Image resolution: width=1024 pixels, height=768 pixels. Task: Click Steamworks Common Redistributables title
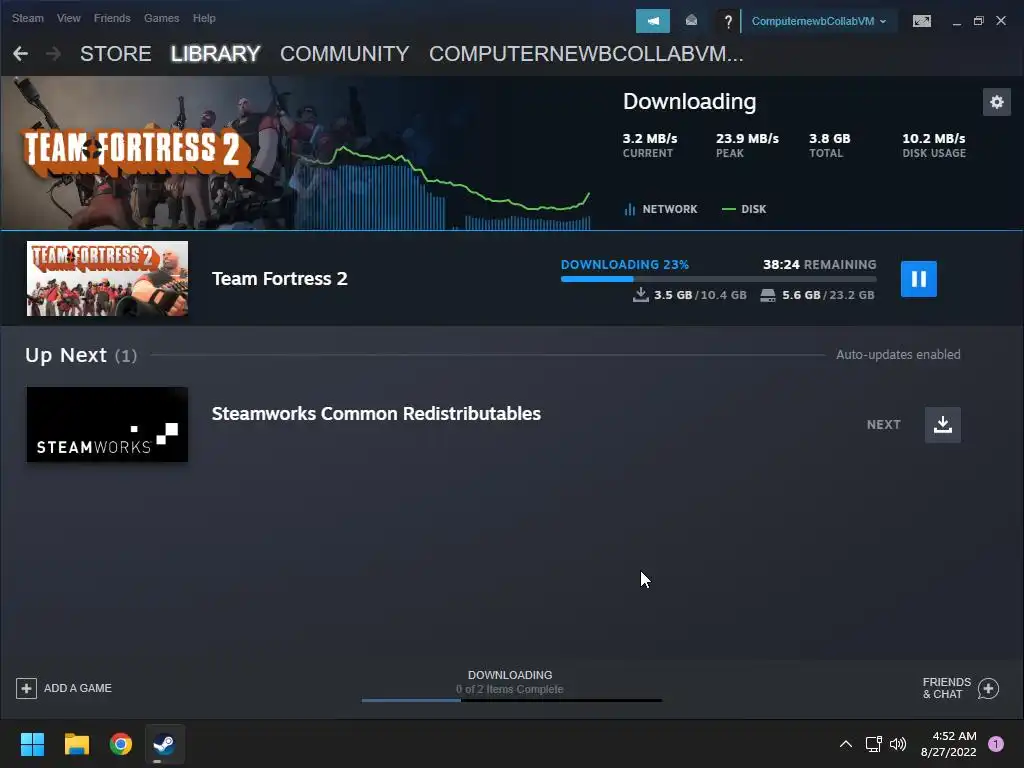376,413
